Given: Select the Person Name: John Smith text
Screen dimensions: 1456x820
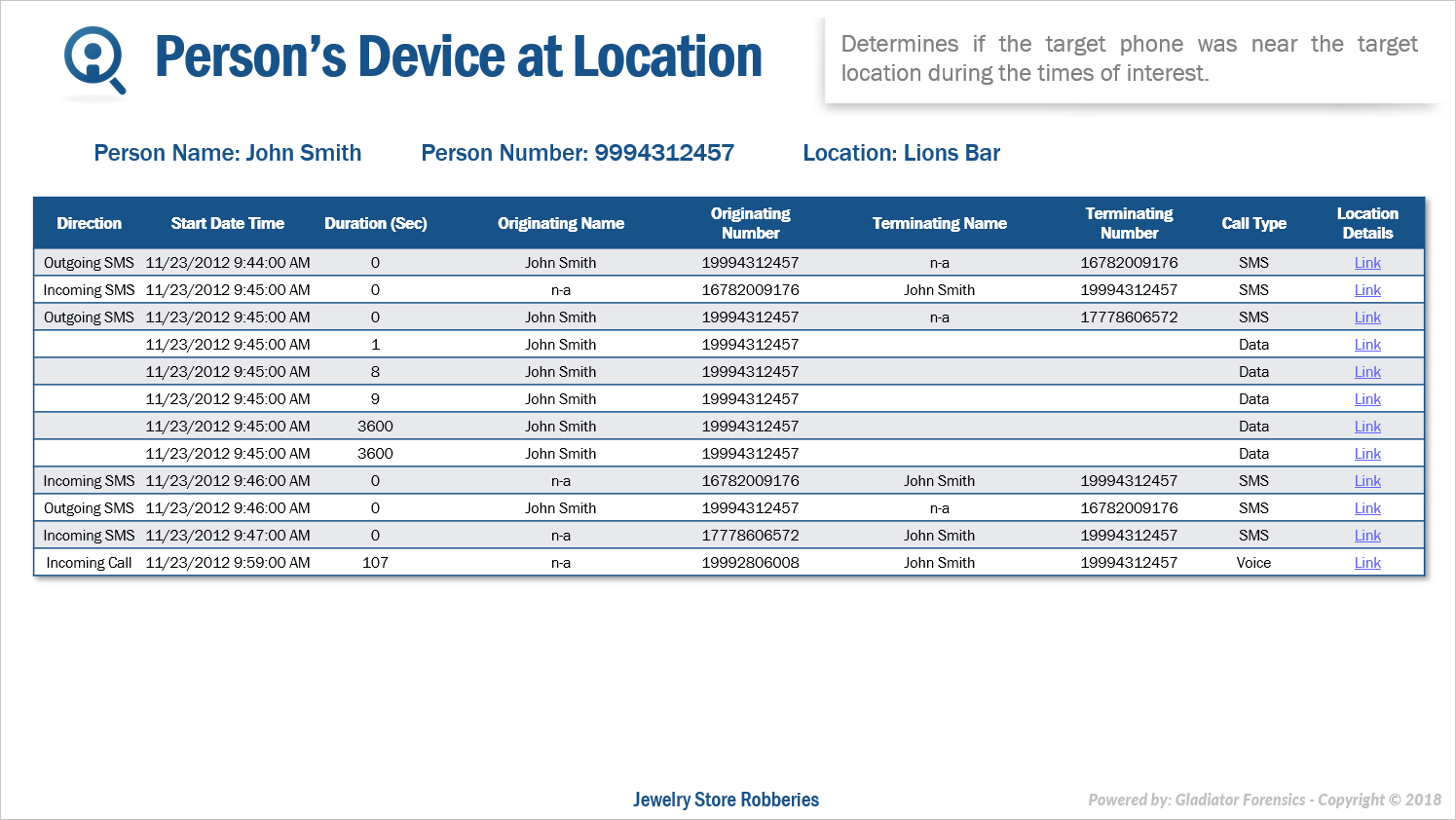Looking at the screenshot, I should pyautogui.click(x=227, y=153).
